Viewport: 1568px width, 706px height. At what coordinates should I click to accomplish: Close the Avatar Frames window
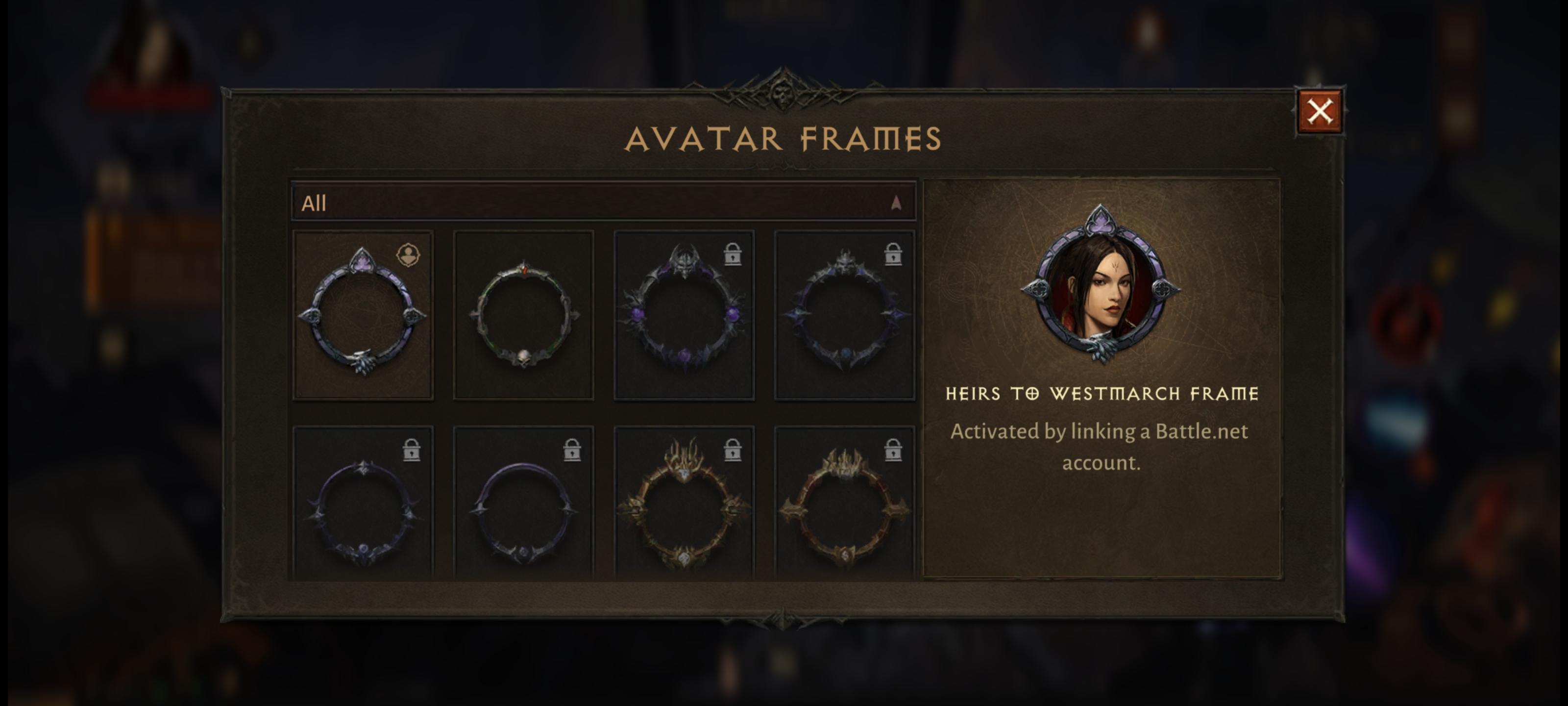(1319, 111)
